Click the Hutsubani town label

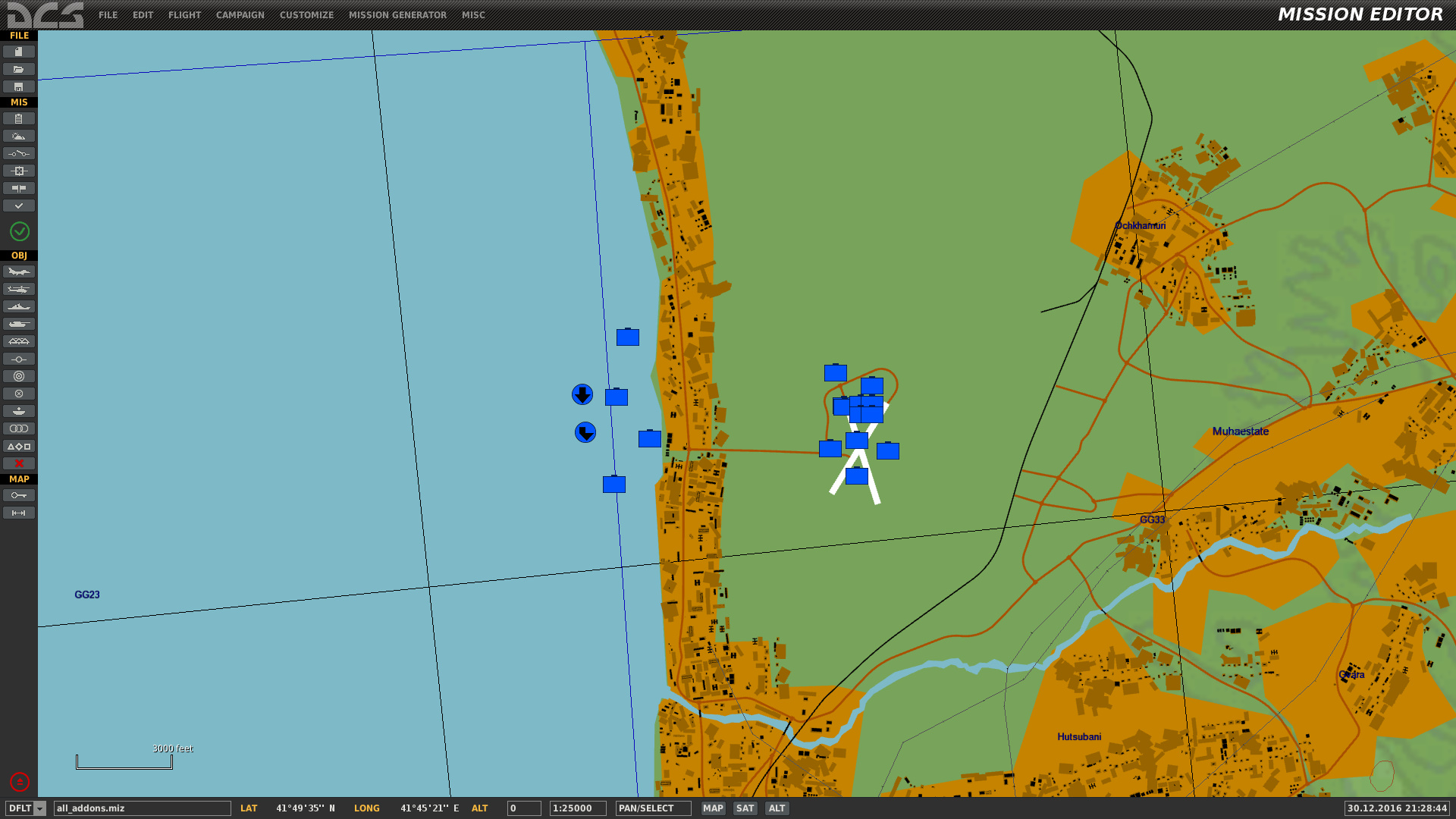(1079, 737)
